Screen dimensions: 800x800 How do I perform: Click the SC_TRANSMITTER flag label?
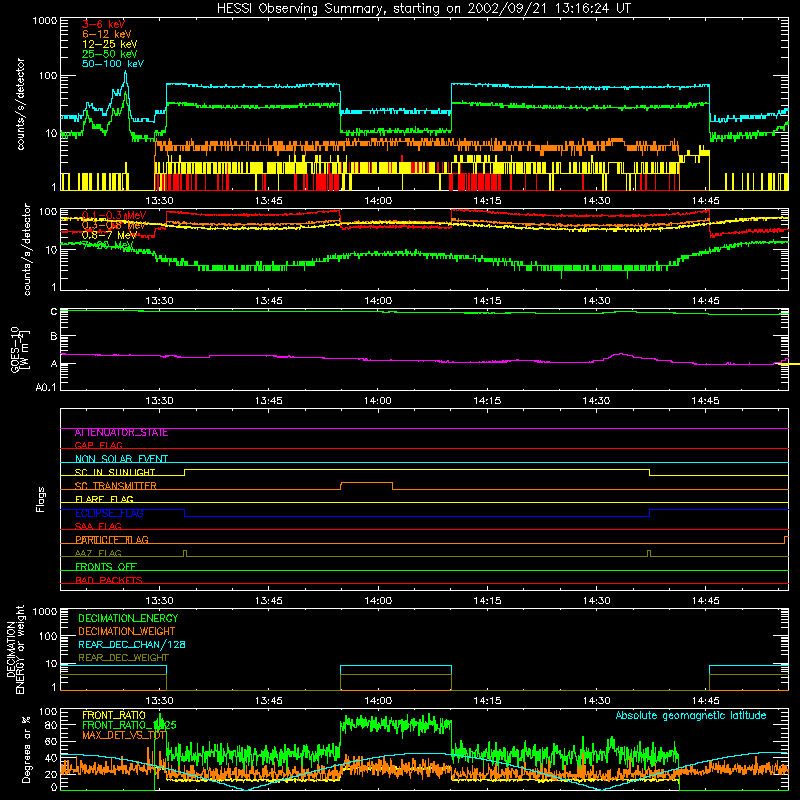point(116,486)
